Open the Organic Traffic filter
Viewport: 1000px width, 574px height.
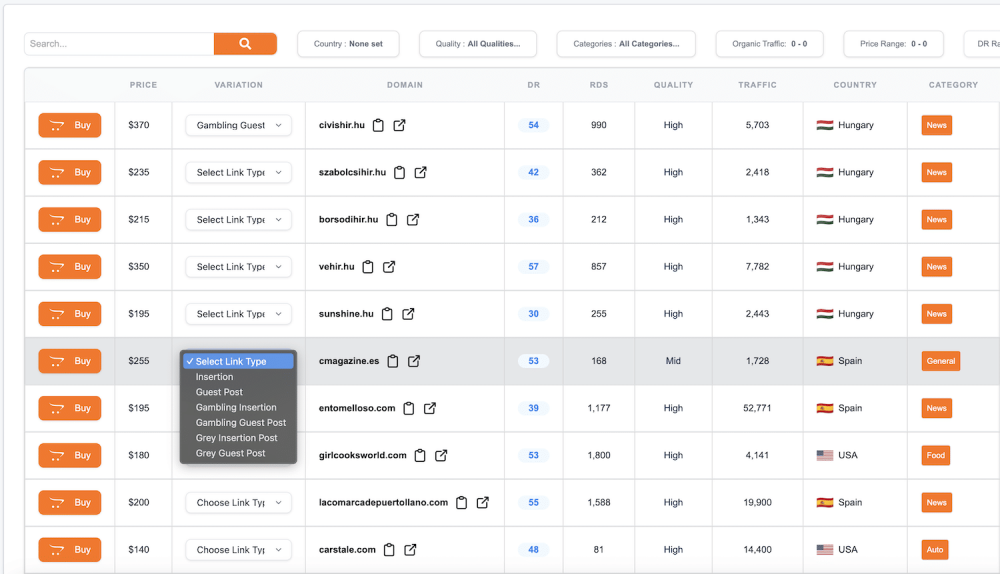[x=770, y=44]
